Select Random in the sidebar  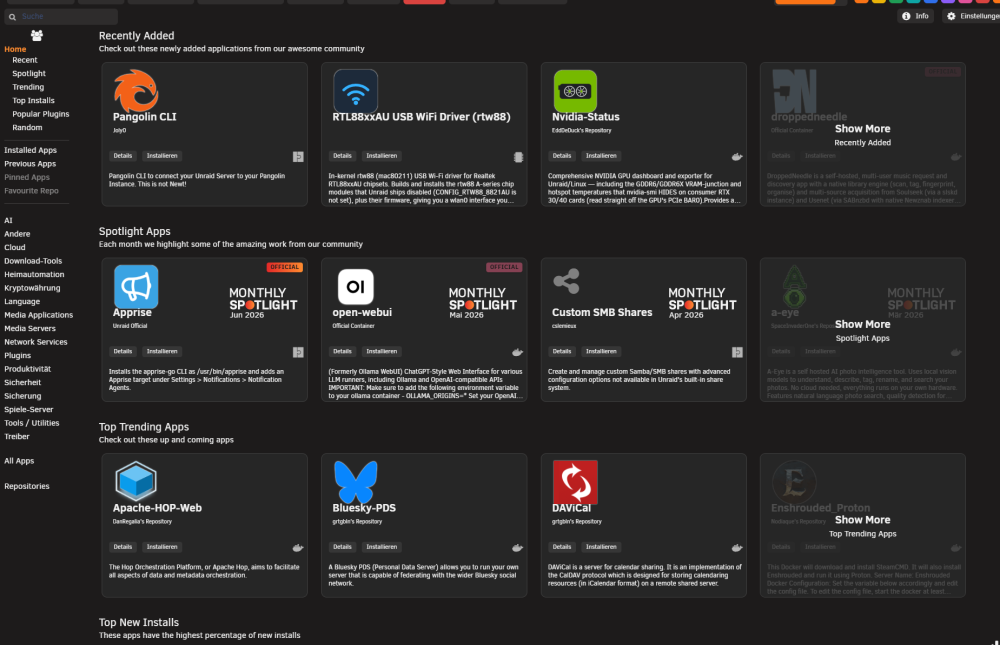coord(27,127)
